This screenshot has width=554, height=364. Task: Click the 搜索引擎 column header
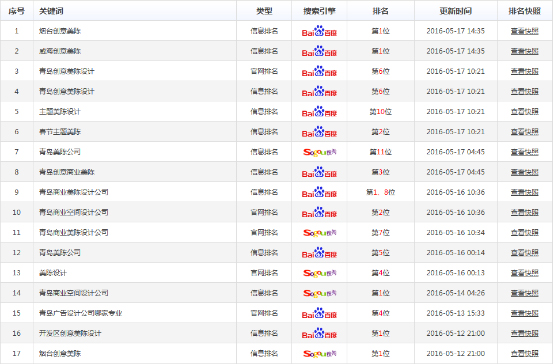click(319, 11)
